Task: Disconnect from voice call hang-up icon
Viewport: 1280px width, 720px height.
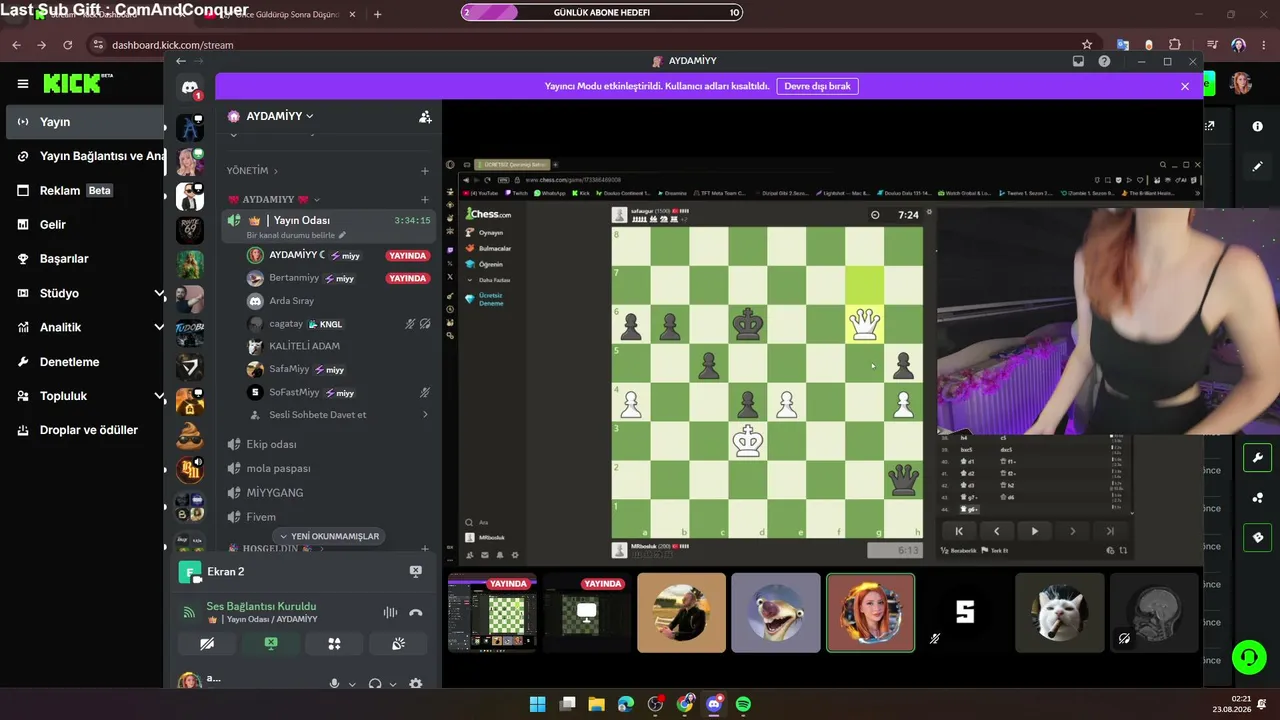Action: pos(416,612)
